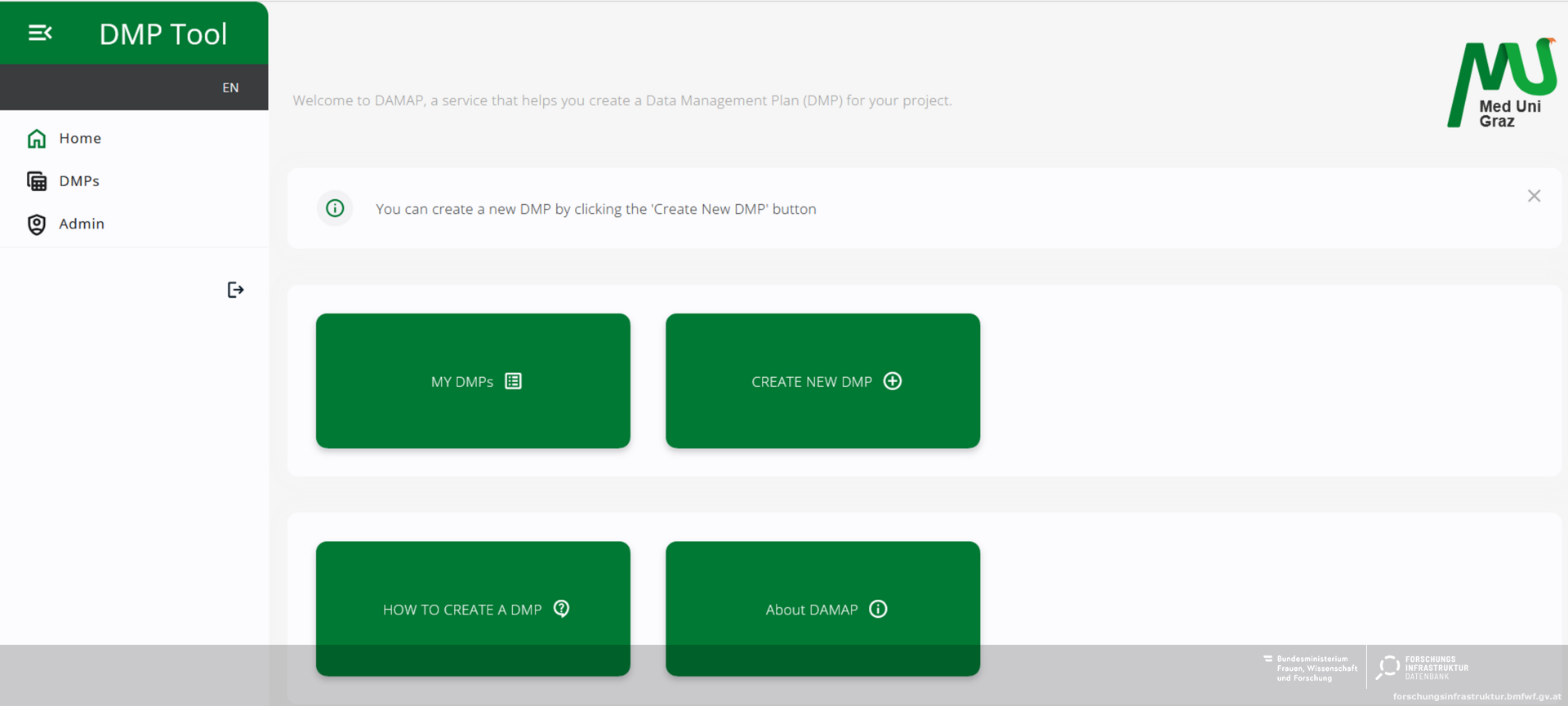This screenshot has height=706, width=1568.
Task: Click the question mark icon on How To
Action: point(561,609)
